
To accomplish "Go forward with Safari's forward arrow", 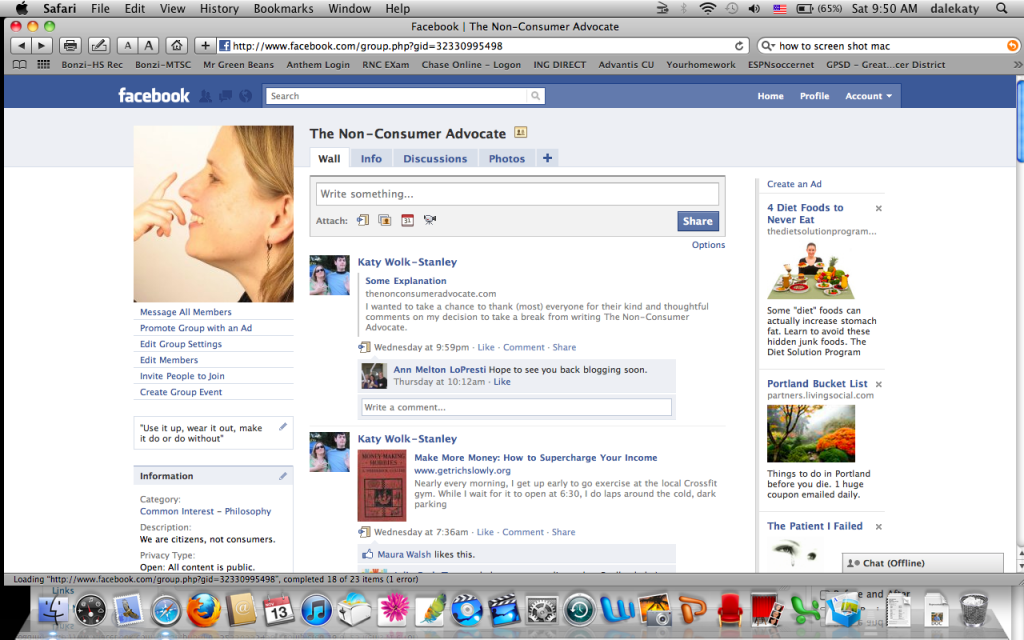I will point(42,46).
